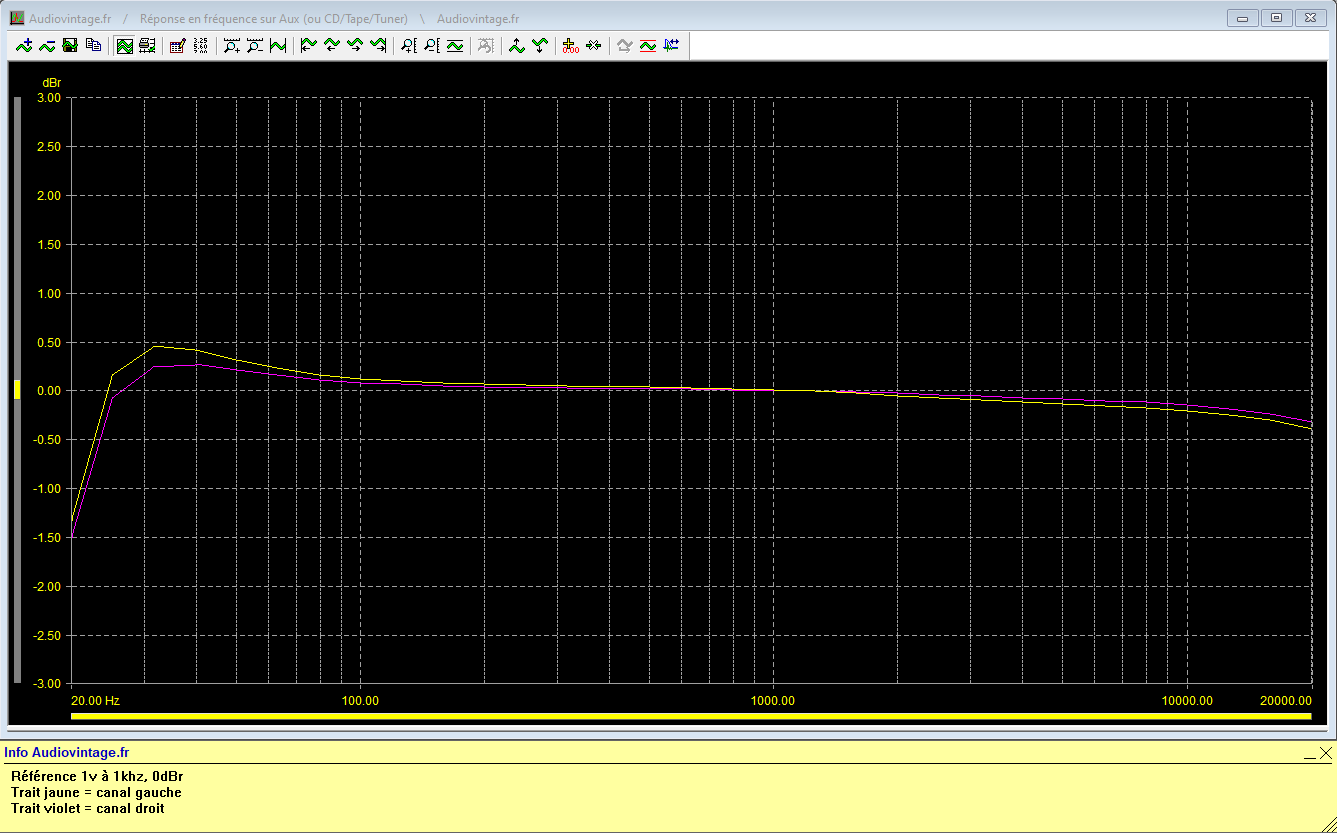Switch to the data table view icon

coord(148,45)
